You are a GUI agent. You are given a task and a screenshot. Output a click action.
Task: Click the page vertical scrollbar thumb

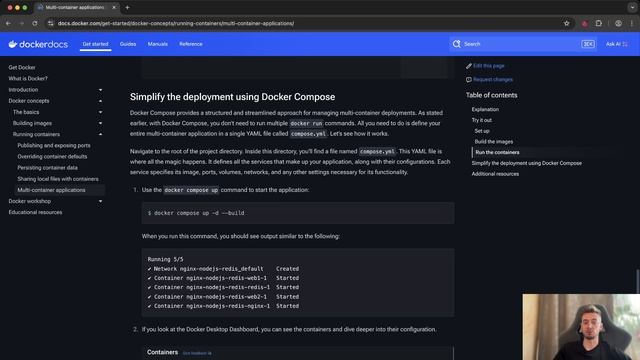(638, 281)
